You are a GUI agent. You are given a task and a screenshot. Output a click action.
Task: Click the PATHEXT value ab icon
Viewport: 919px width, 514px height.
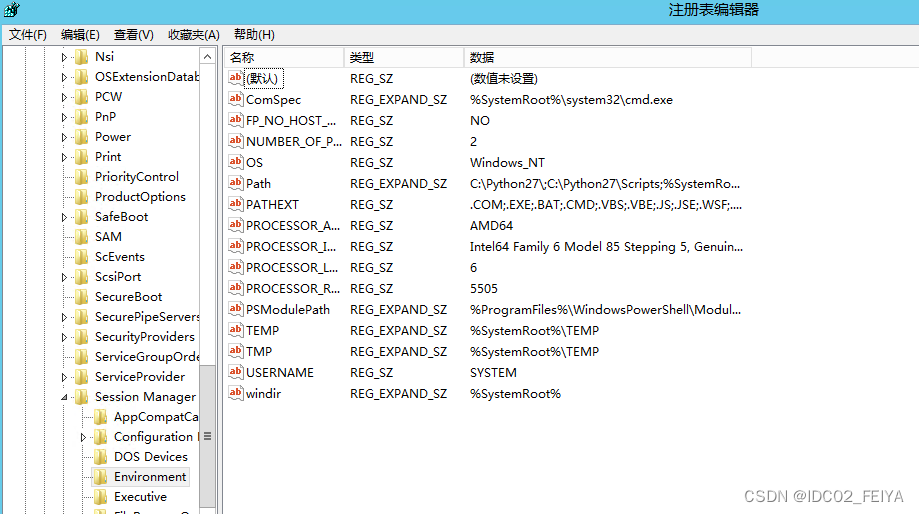[x=236, y=204]
